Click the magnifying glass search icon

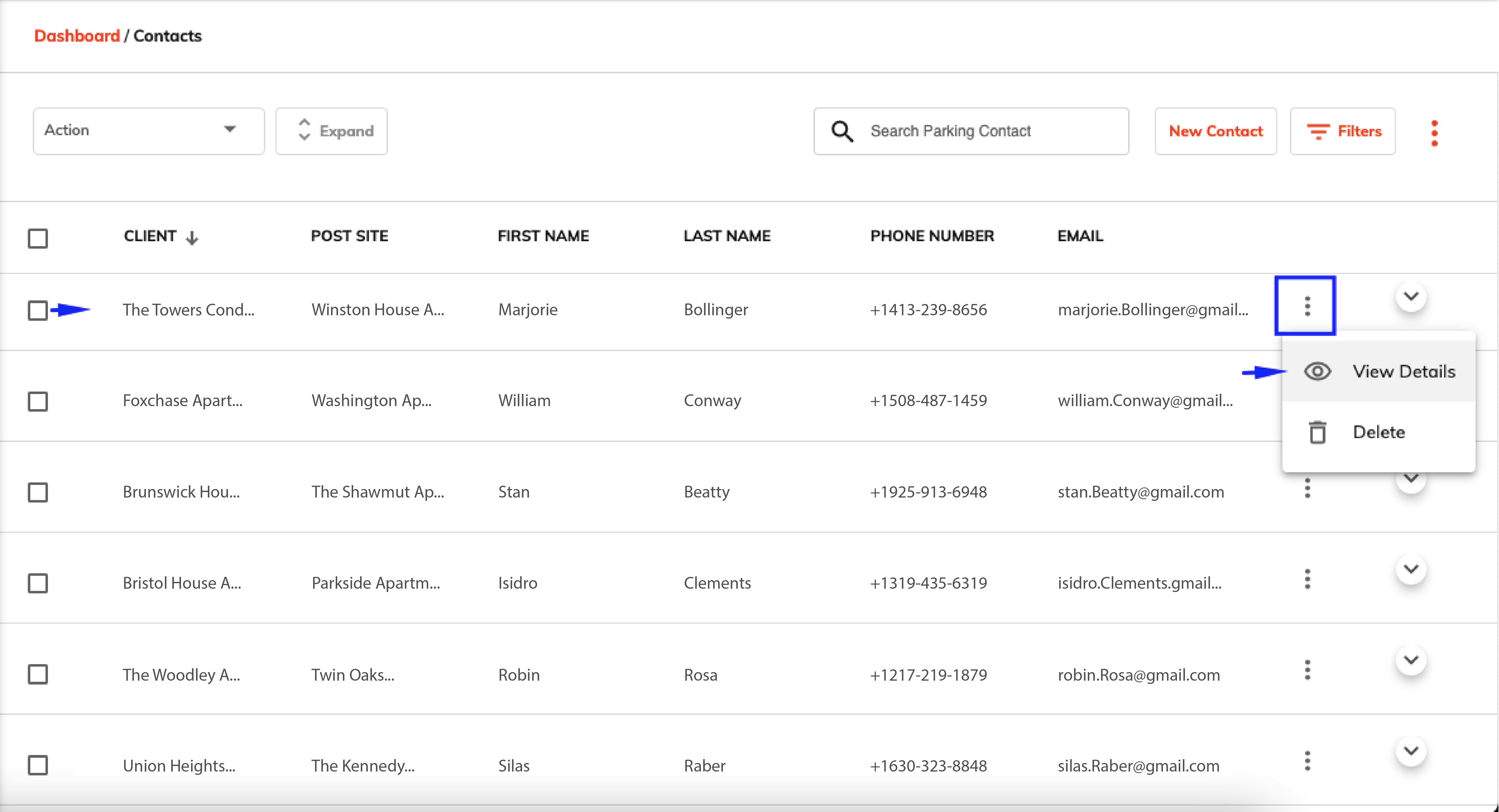tap(841, 131)
